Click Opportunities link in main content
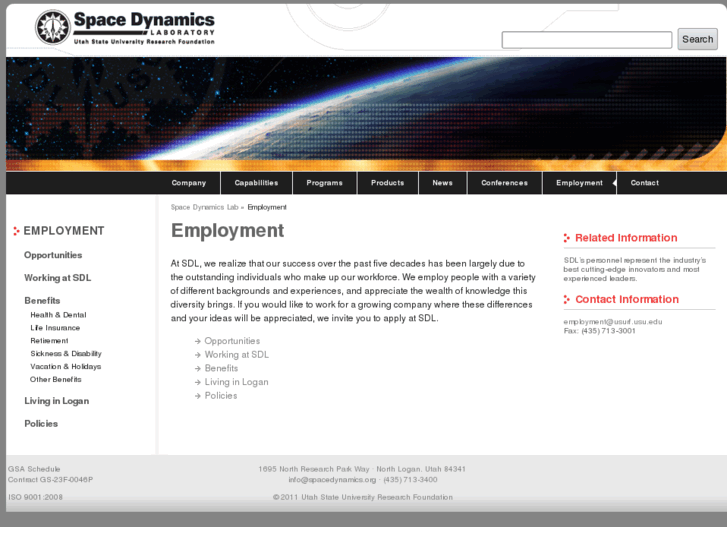 pyautogui.click(x=232, y=341)
